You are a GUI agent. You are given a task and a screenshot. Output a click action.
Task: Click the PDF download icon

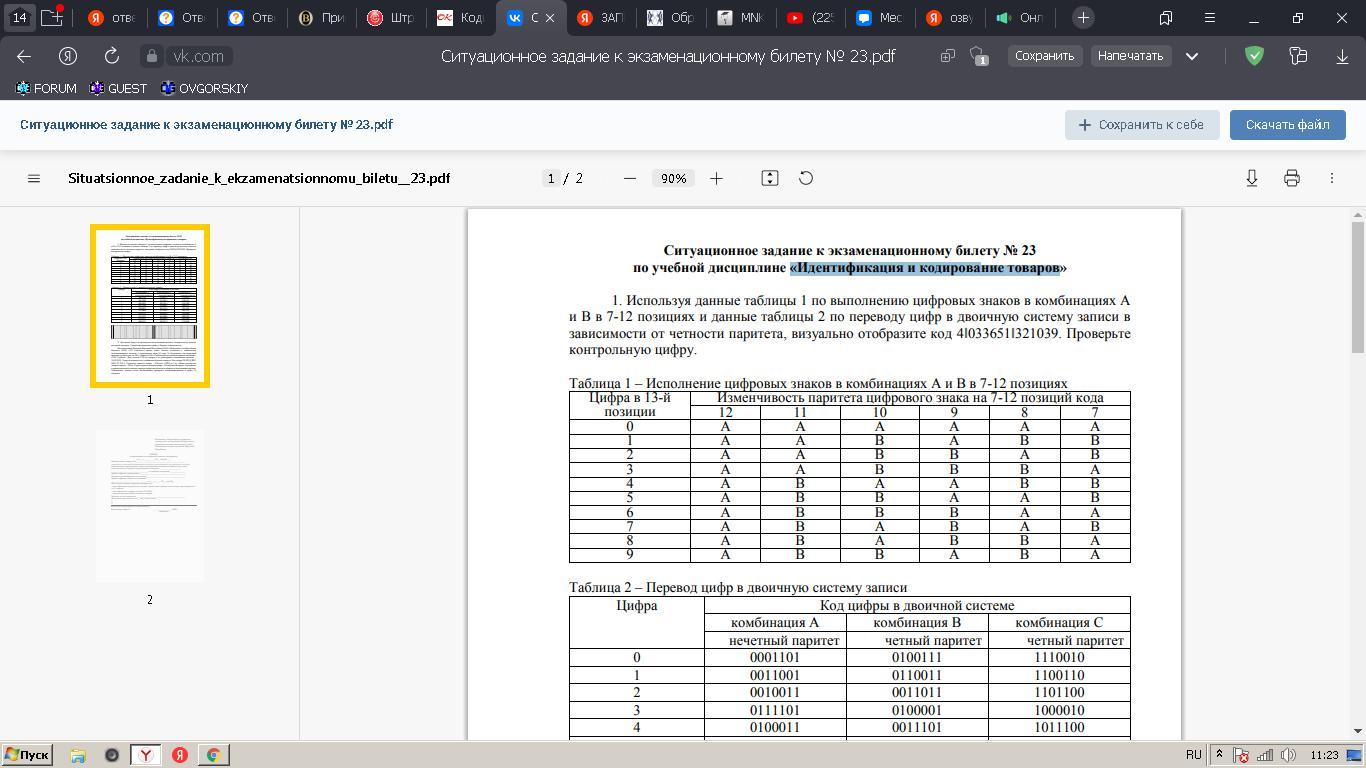point(1251,178)
